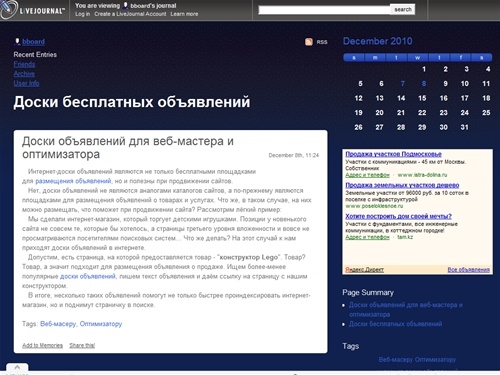Select December 7 in the calendar
The width and height of the screenshot is (500, 375).
coord(402,83)
